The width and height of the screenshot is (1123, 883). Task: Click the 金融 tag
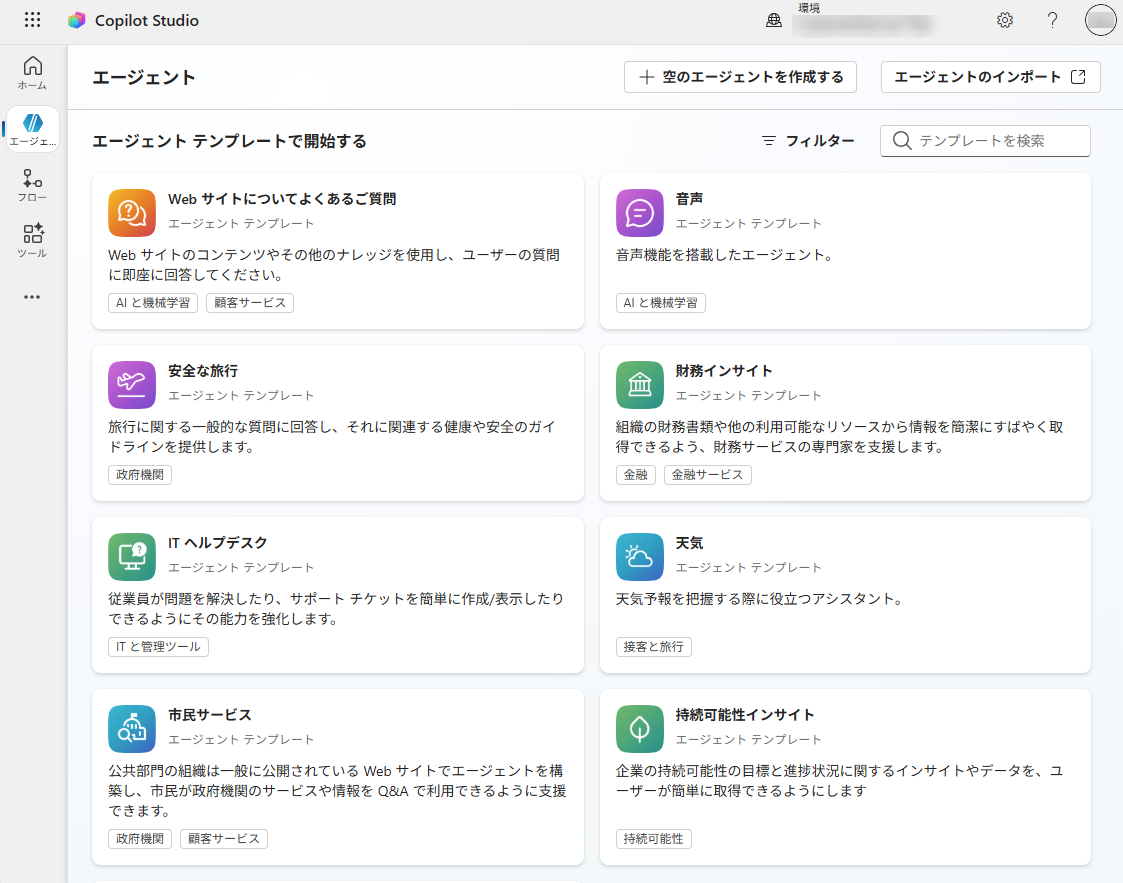click(x=635, y=475)
